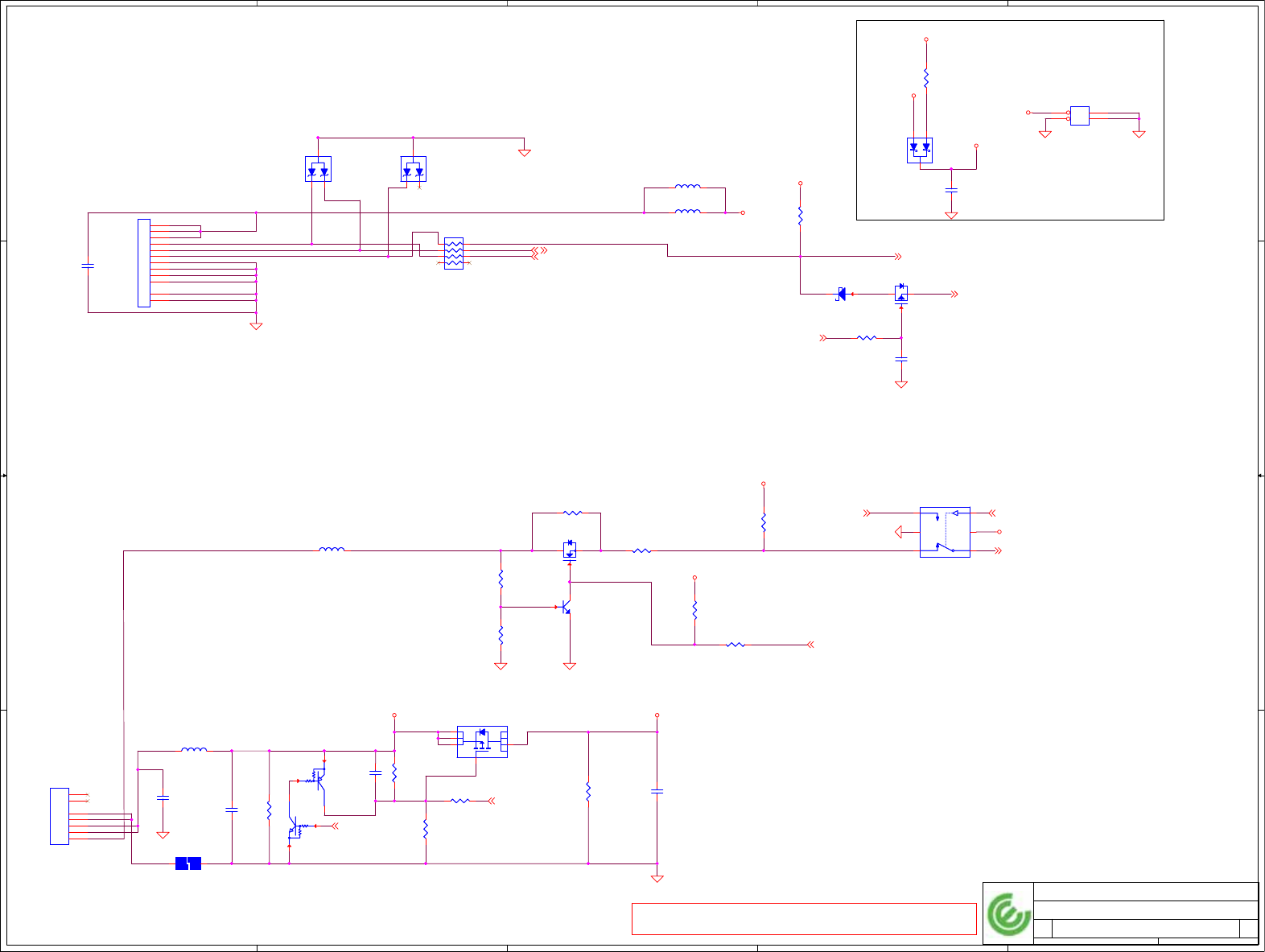Image resolution: width=1265 pixels, height=952 pixels.
Task: Select the upper inductor of the parallel pair
Action: (687, 186)
